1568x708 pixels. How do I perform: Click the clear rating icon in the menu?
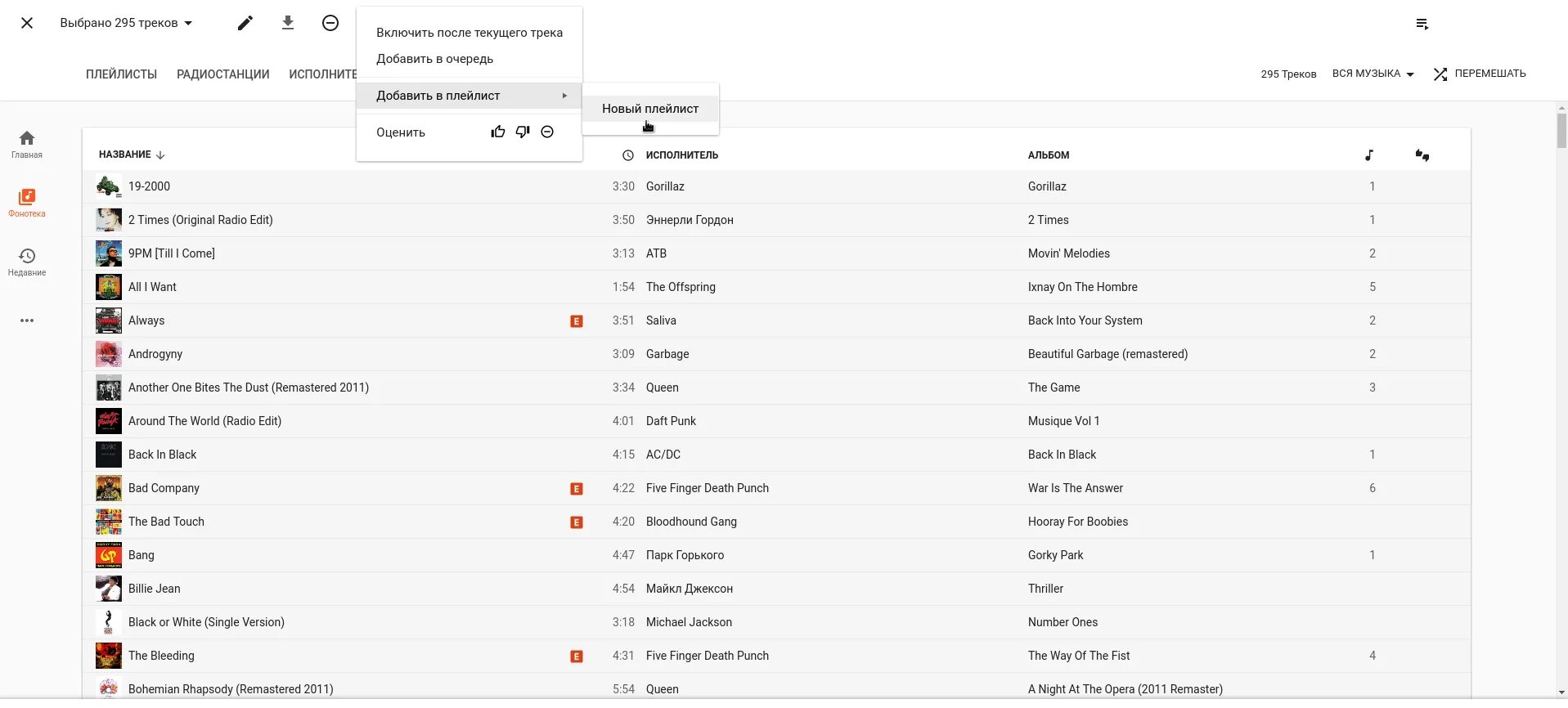click(547, 132)
